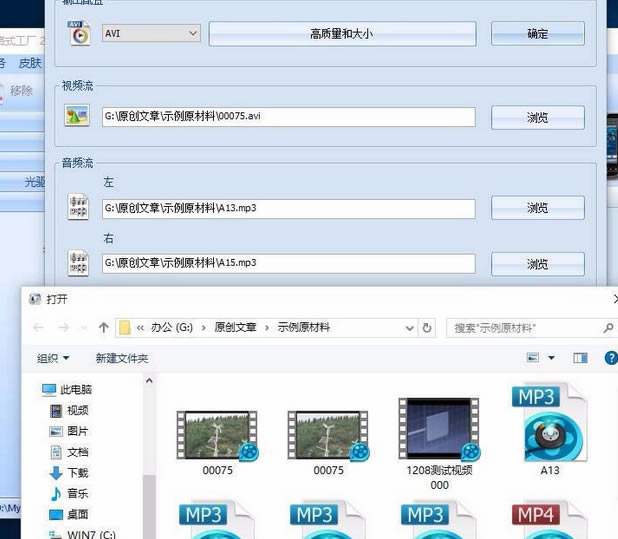This screenshot has height=539, width=618.
Task: Go up one folder level
Action: (x=104, y=327)
